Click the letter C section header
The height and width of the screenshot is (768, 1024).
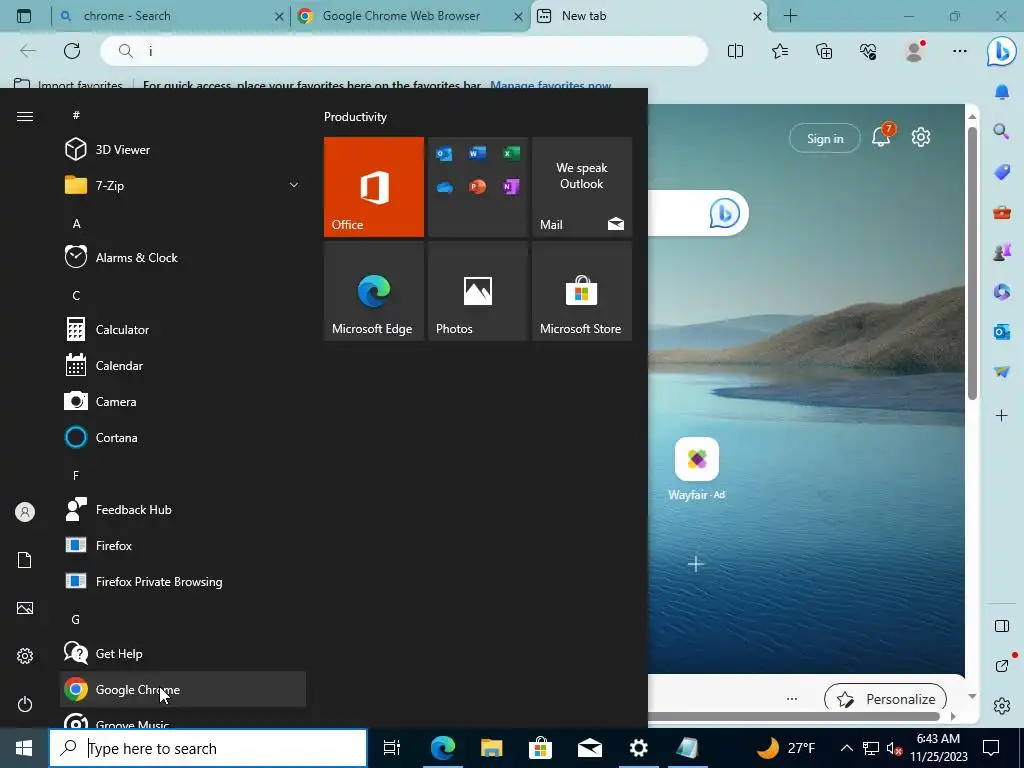click(76, 295)
